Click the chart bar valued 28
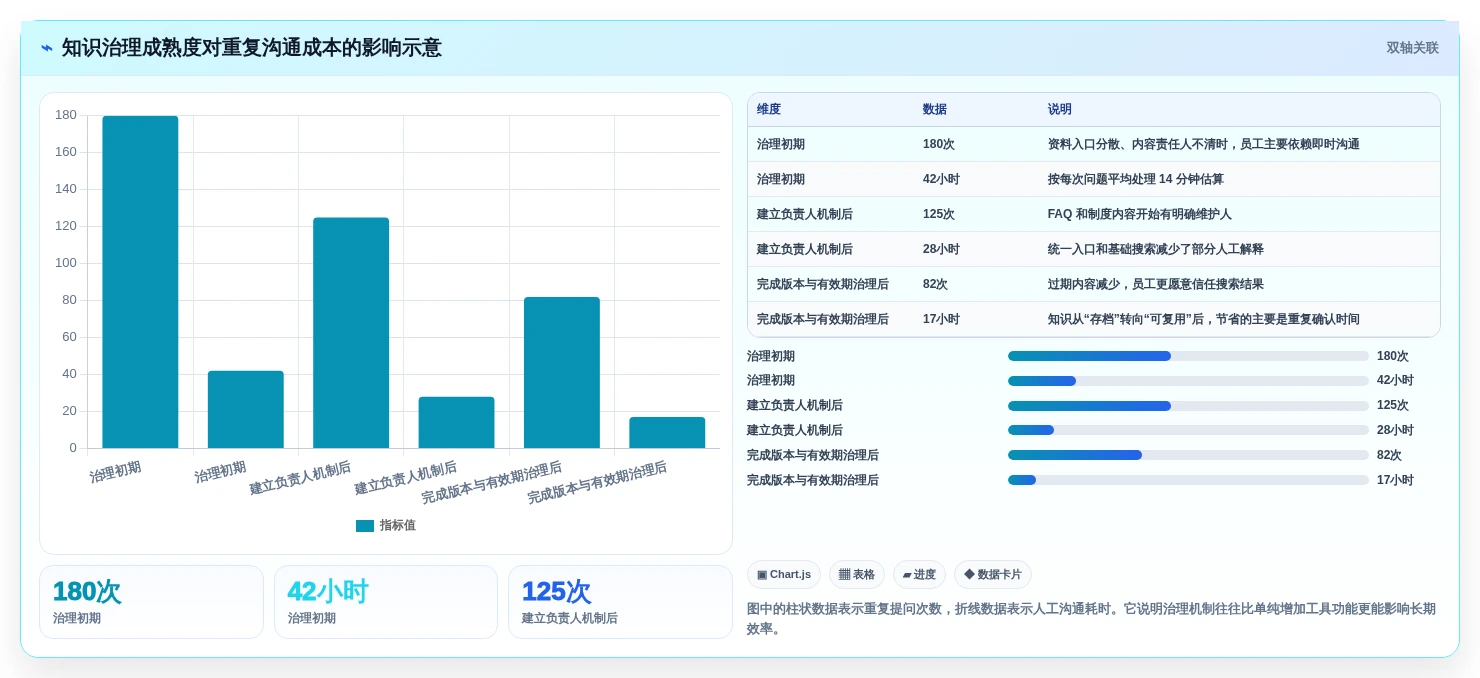Screen dimensions: 1480x678 coord(456,423)
